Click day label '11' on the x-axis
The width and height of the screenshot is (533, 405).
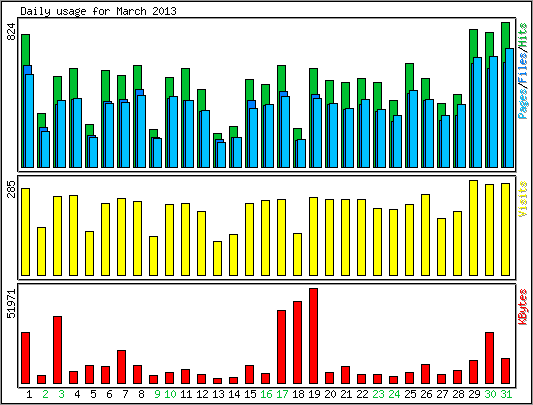click(x=186, y=394)
